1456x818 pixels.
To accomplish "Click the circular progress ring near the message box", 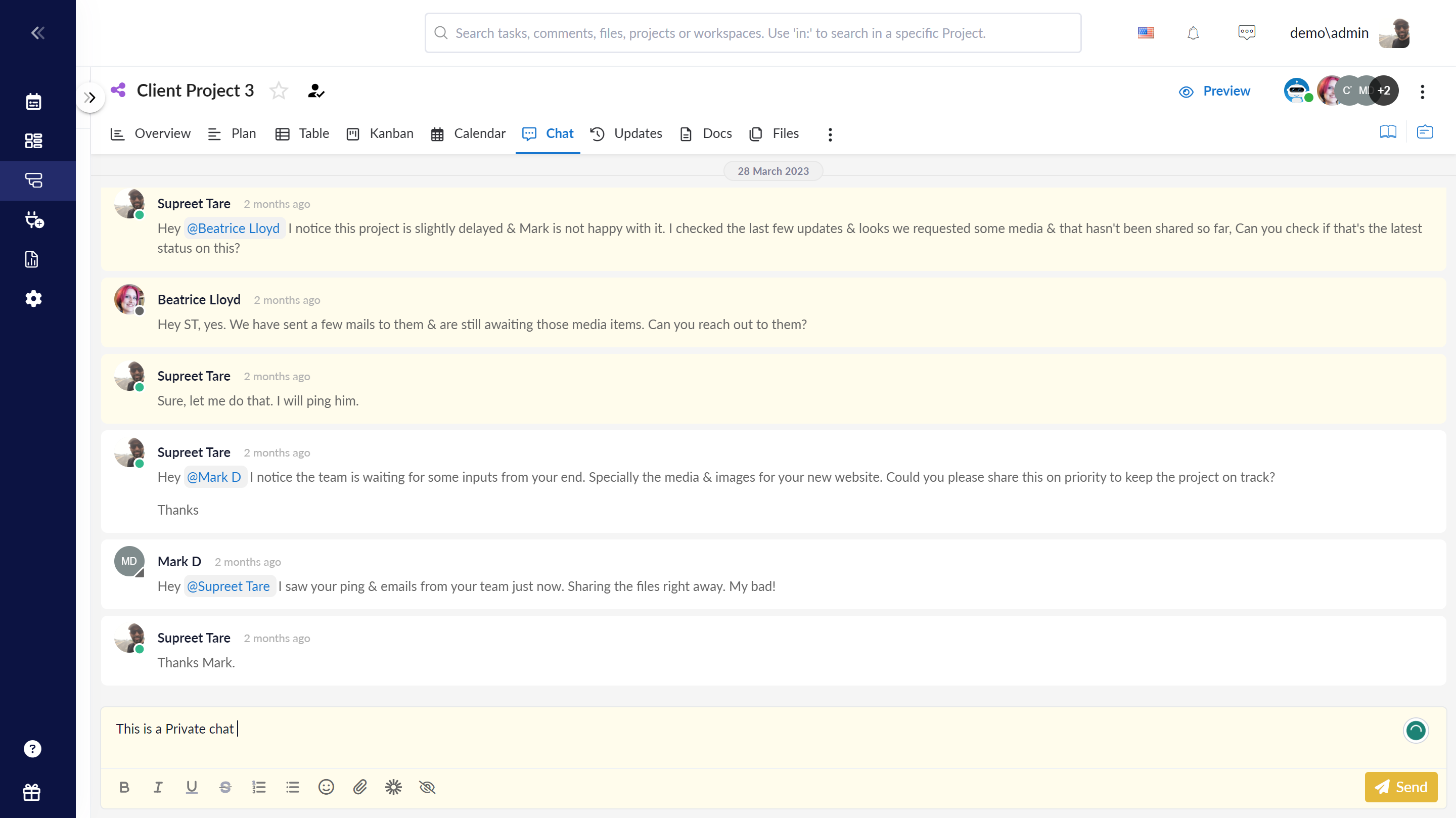I will pyautogui.click(x=1416, y=731).
